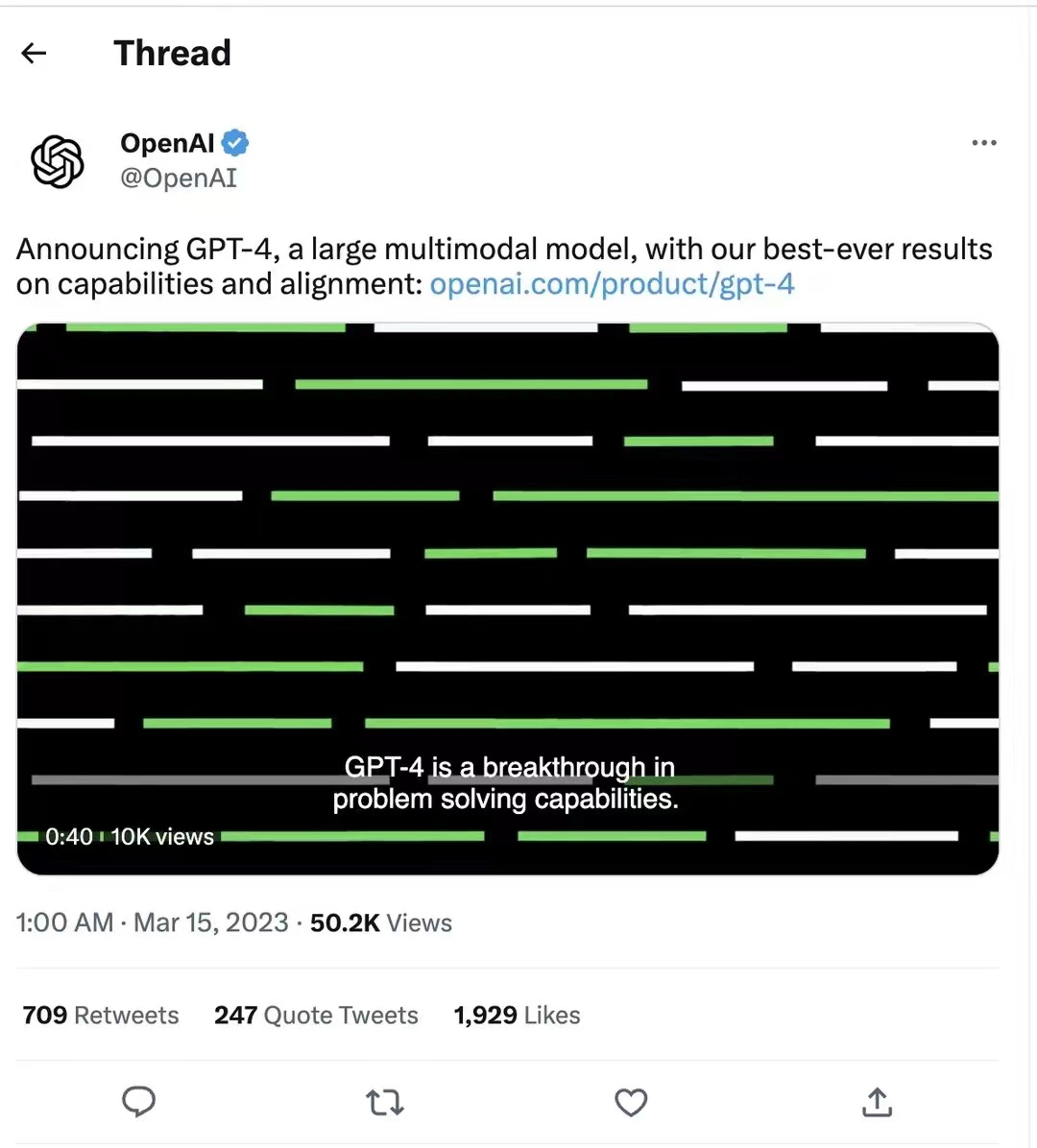Reply using the speech bubble icon
This screenshot has height=1148, width=1037.
[x=138, y=1101]
